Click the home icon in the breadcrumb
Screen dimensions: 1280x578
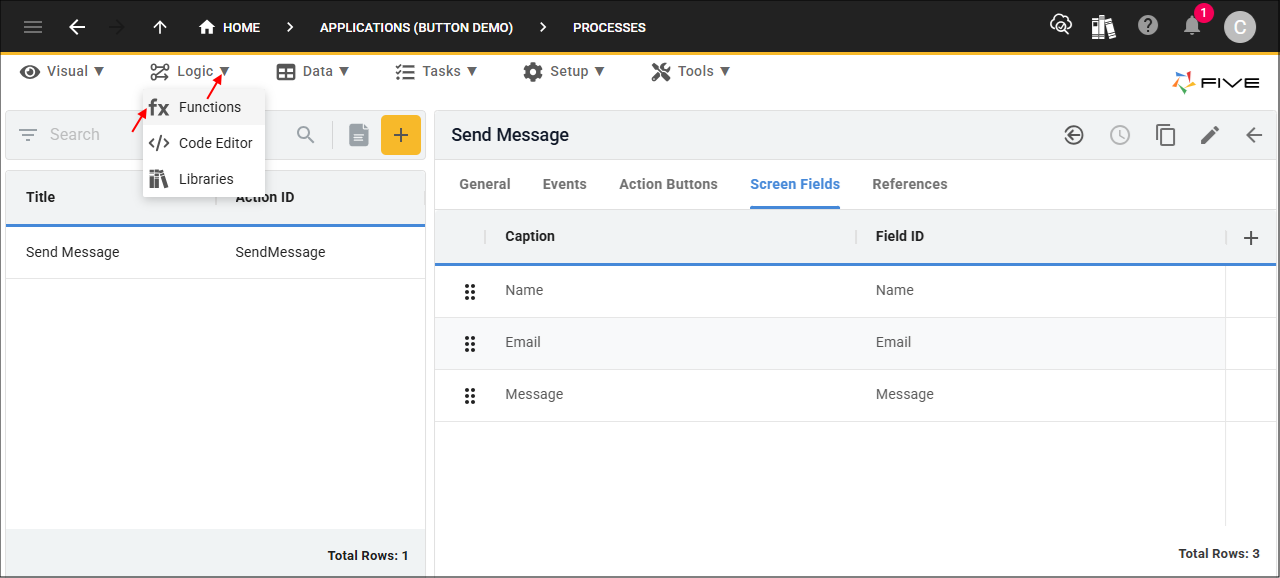(x=207, y=27)
